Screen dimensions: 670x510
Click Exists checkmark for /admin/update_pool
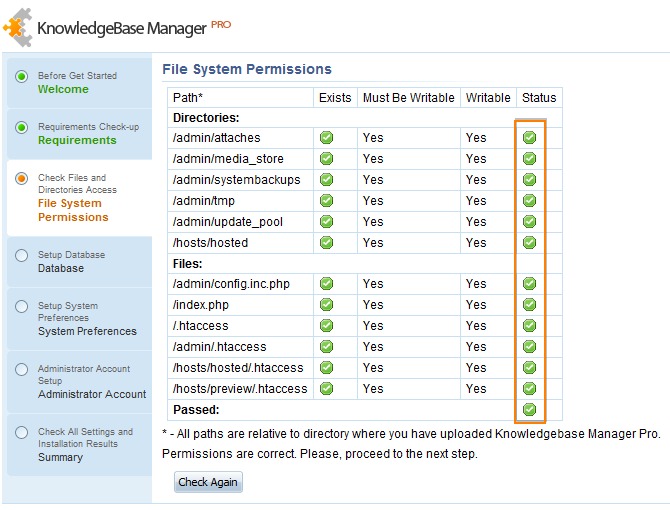click(326, 222)
